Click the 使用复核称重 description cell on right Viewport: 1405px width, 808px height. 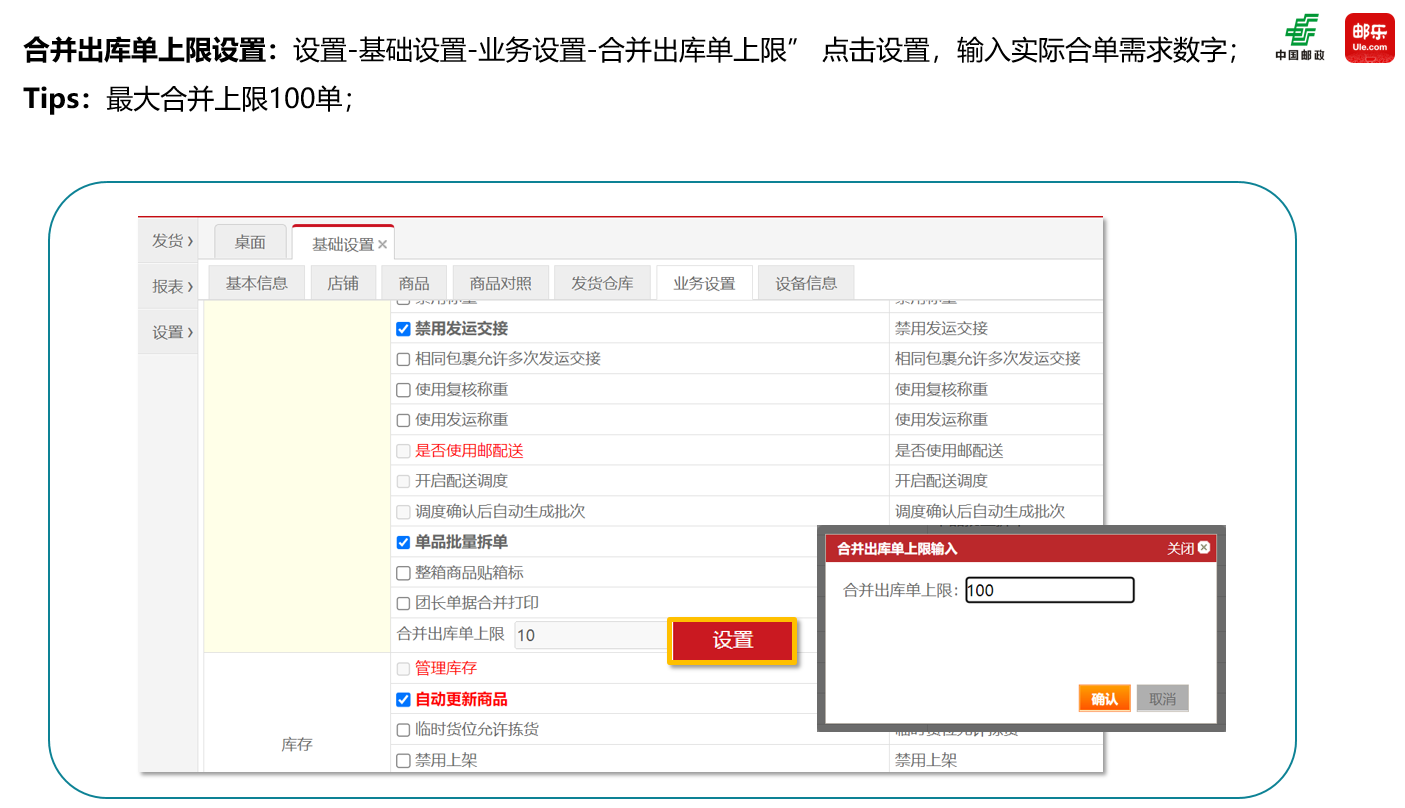(996, 389)
